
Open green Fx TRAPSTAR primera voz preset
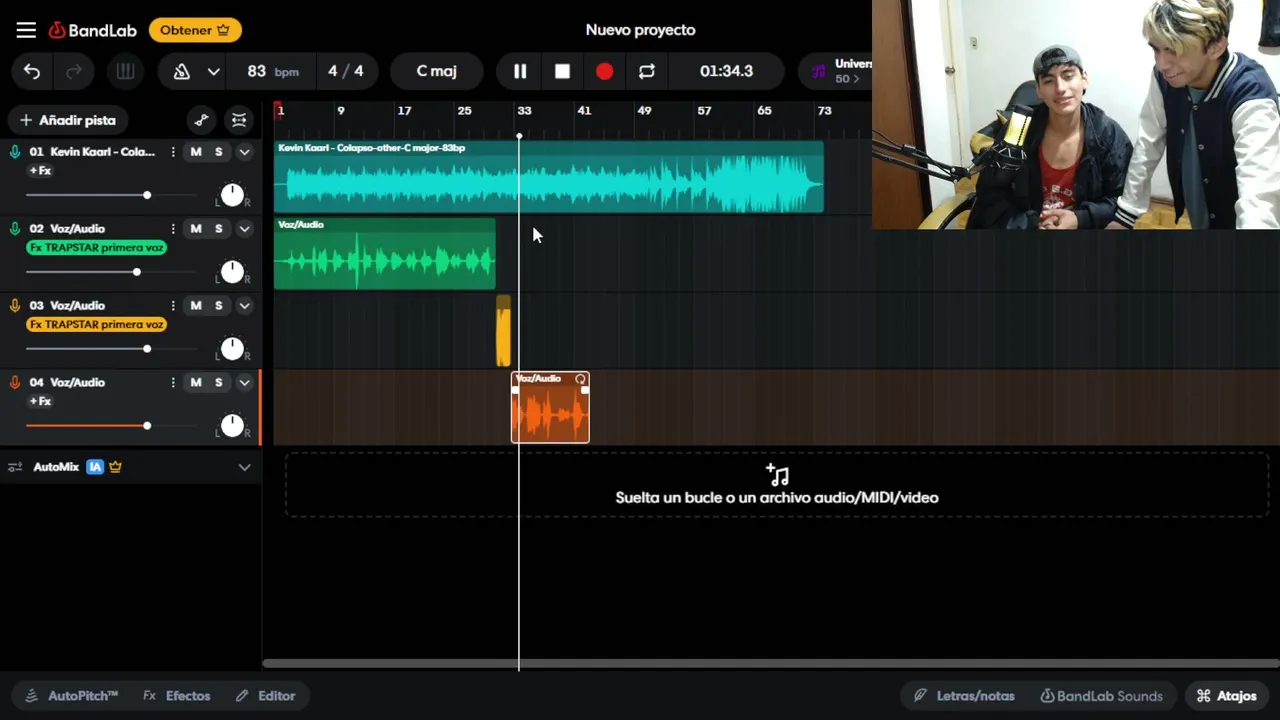[x=96, y=248]
